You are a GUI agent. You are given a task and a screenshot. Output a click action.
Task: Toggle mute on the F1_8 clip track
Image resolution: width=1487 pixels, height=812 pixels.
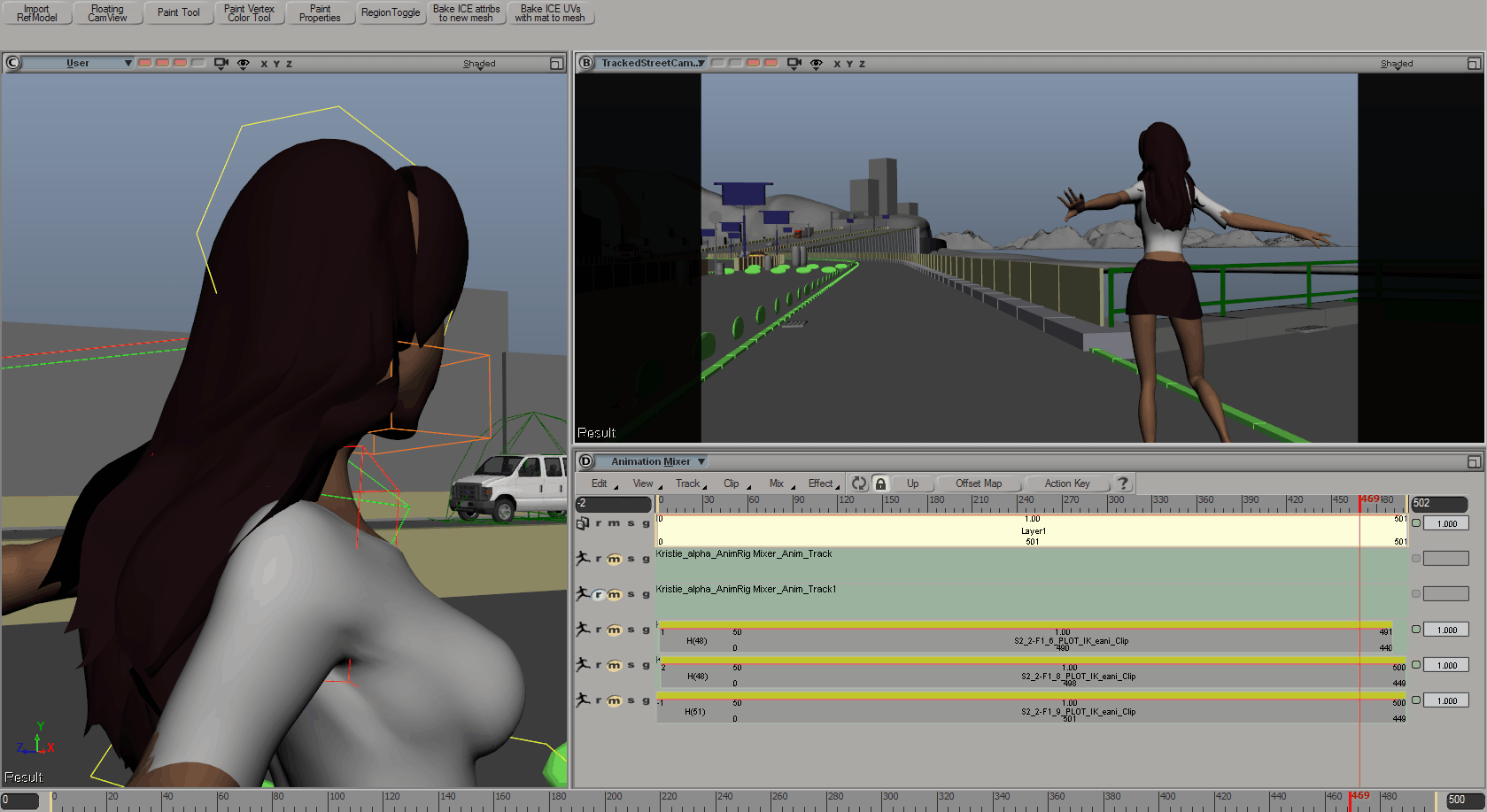(614, 665)
